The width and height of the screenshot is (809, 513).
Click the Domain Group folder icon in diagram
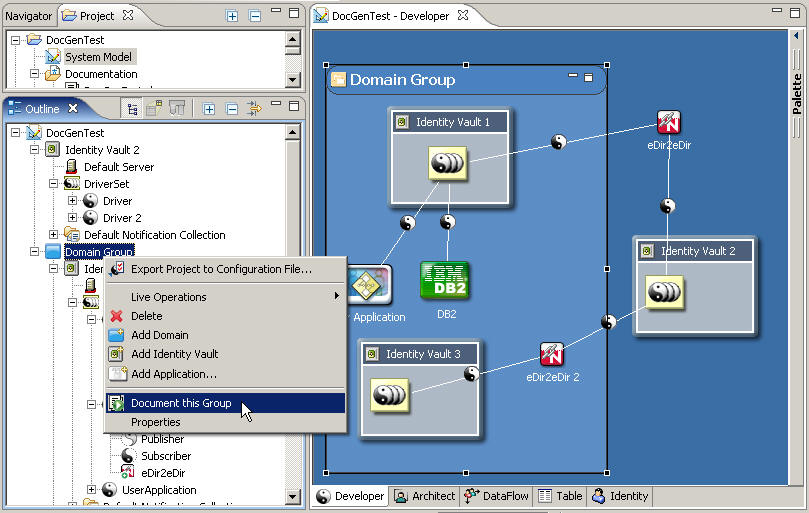[338, 79]
